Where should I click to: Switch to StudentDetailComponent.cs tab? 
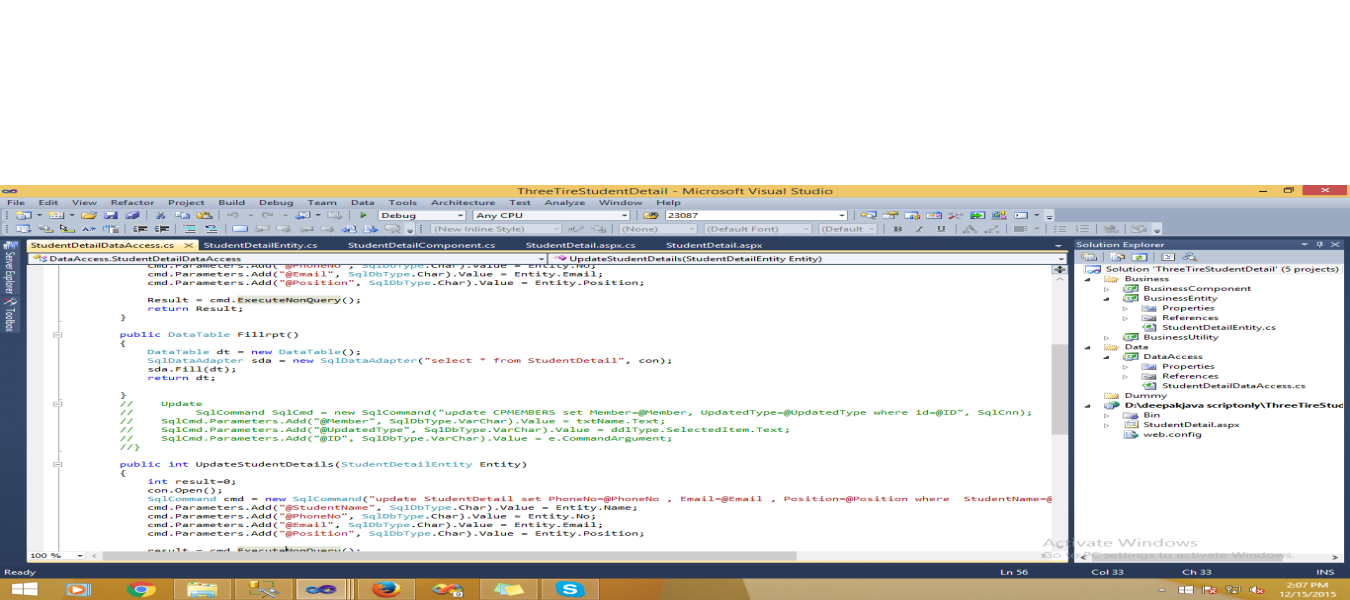(421, 245)
